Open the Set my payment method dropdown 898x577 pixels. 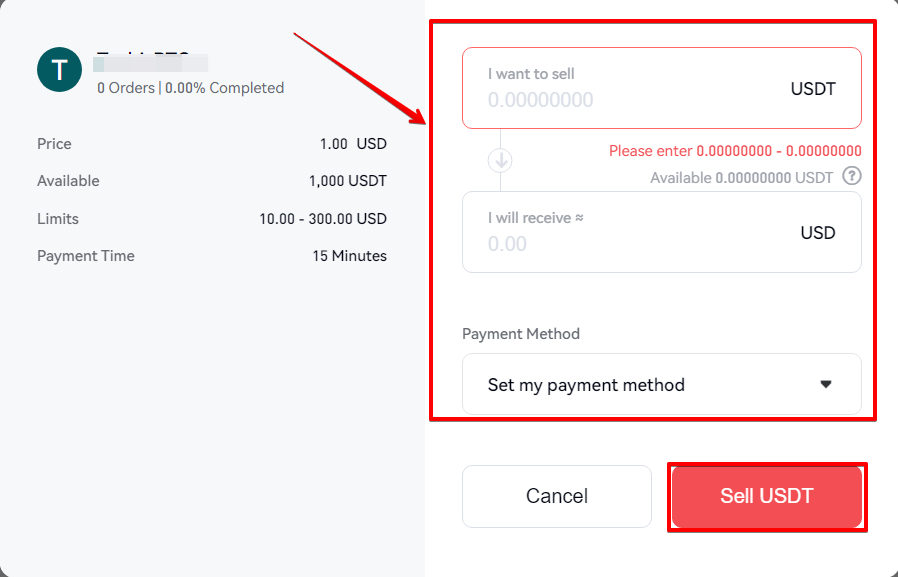click(x=661, y=384)
